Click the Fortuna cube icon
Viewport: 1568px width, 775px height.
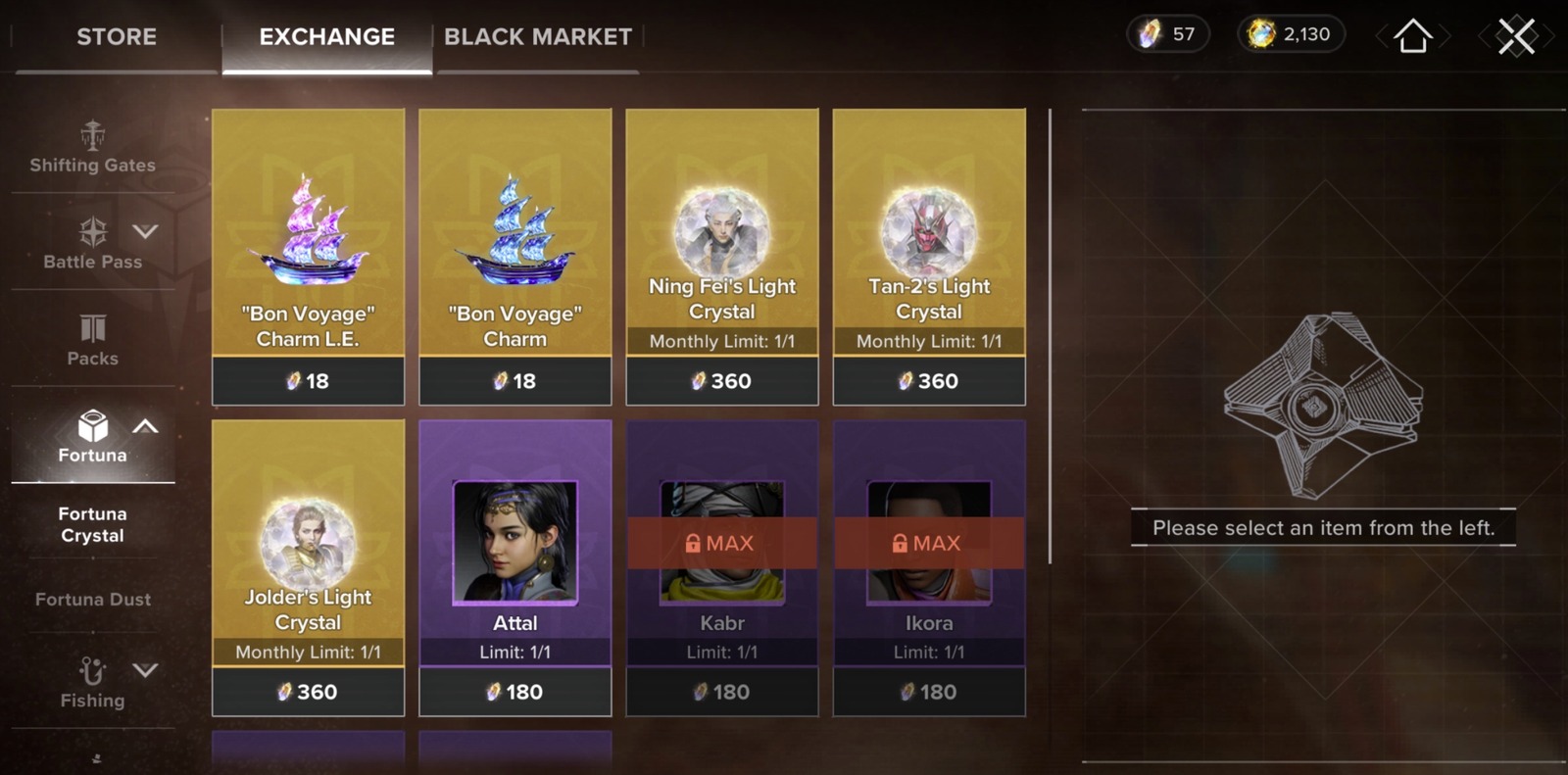pos(93,426)
